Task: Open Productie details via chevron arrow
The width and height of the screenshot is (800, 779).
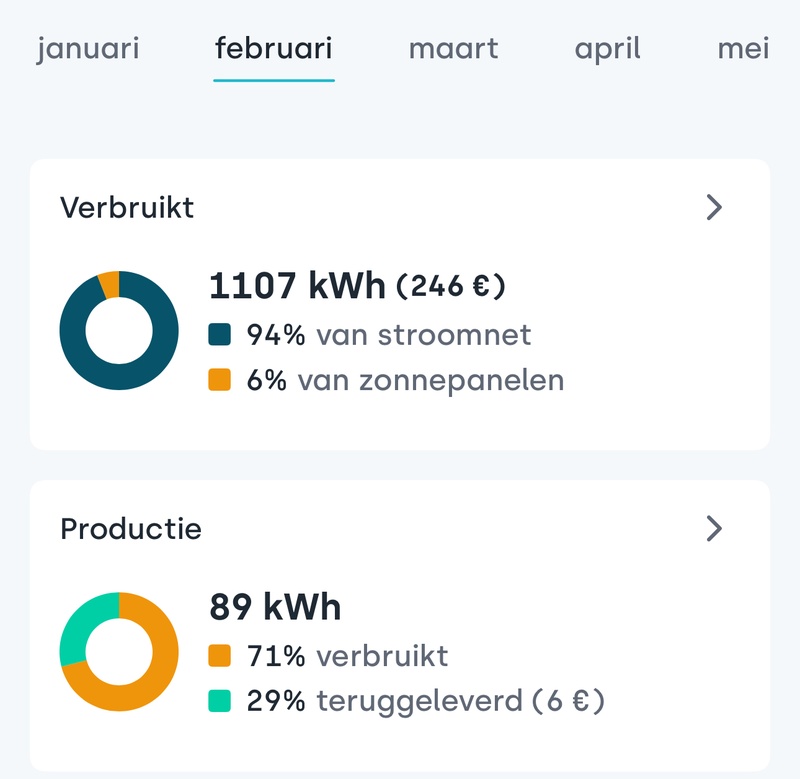Action: click(x=714, y=528)
